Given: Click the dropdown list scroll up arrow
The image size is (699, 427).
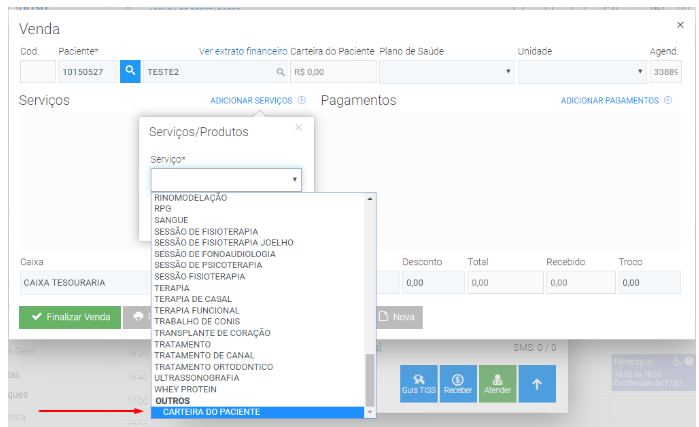Looking at the screenshot, I should coord(370,198).
